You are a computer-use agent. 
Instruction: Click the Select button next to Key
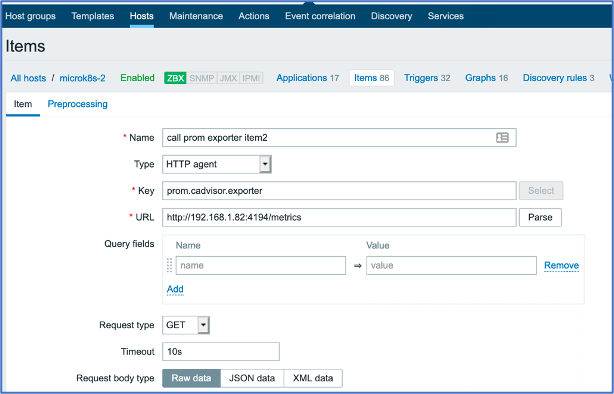[x=541, y=191]
